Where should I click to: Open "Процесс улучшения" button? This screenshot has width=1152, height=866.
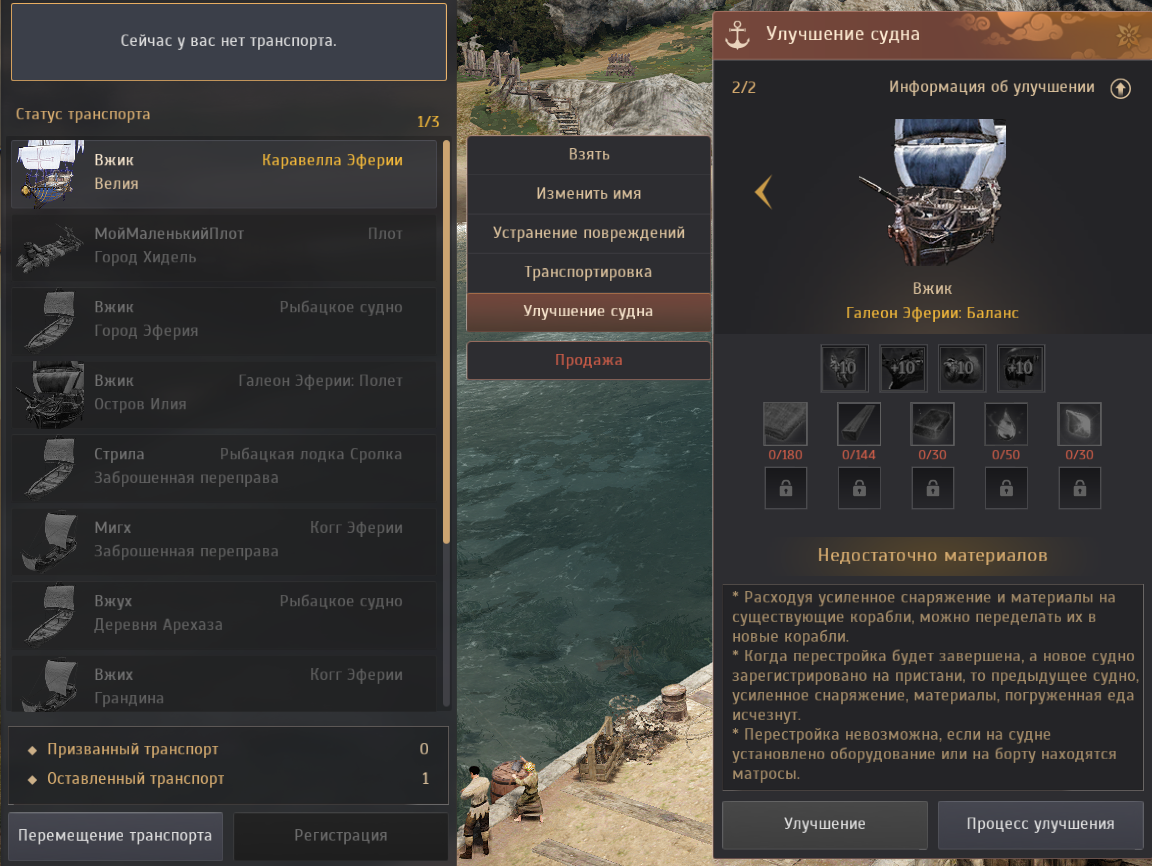[1040, 824]
